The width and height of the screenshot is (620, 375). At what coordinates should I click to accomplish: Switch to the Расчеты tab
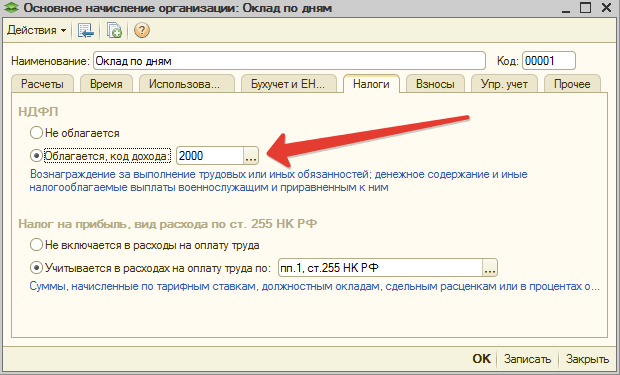(42, 84)
